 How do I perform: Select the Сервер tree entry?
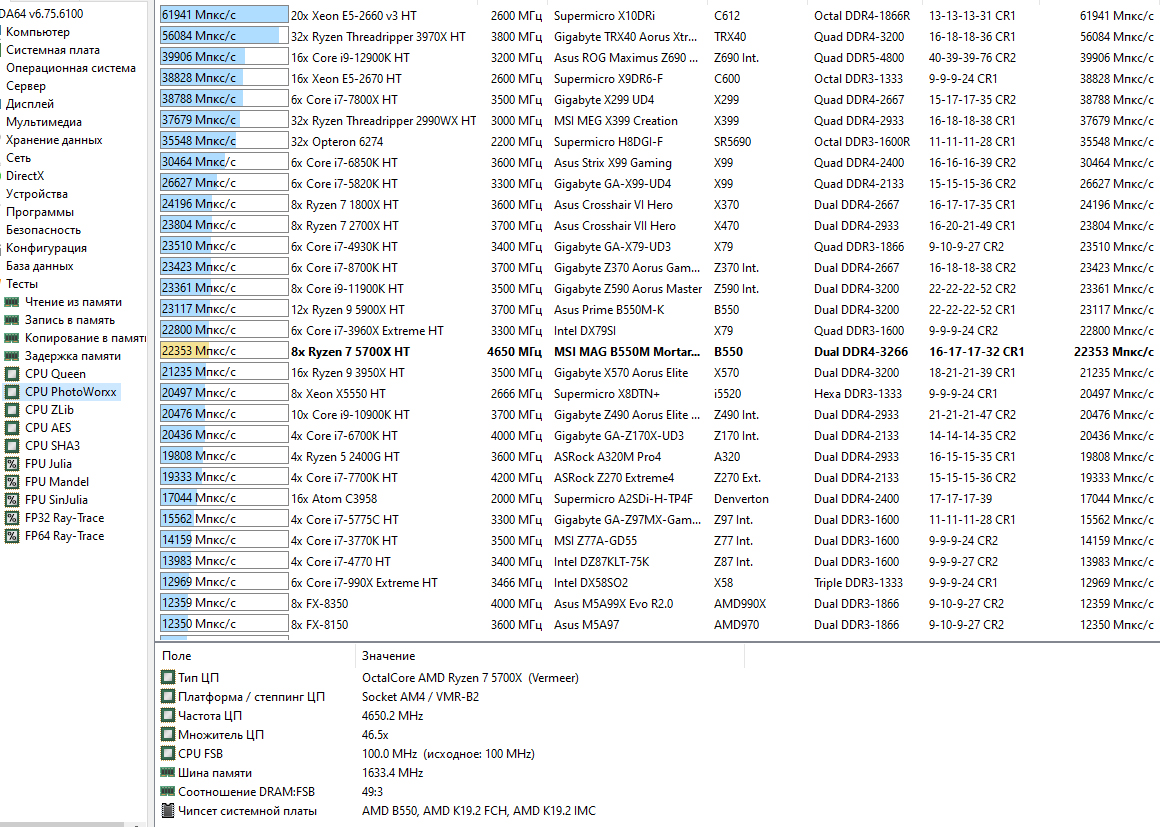pyautogui.click(x=26, y=86)
